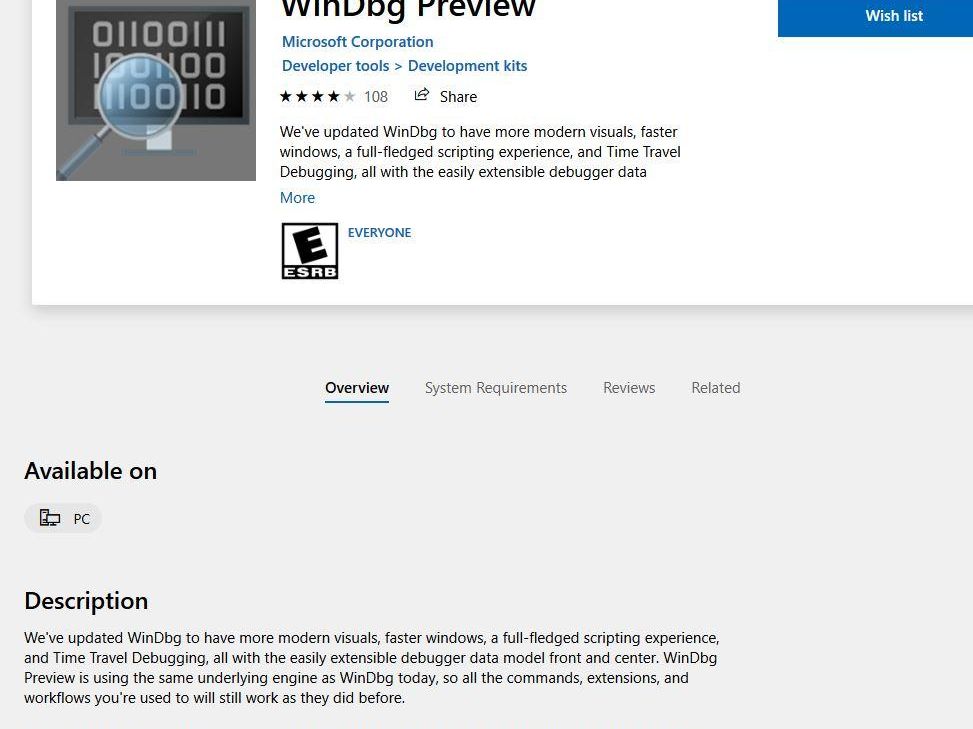Open the Microsoft Corporation publisher link
973x729 pixels.
click(x=357, y=42)
